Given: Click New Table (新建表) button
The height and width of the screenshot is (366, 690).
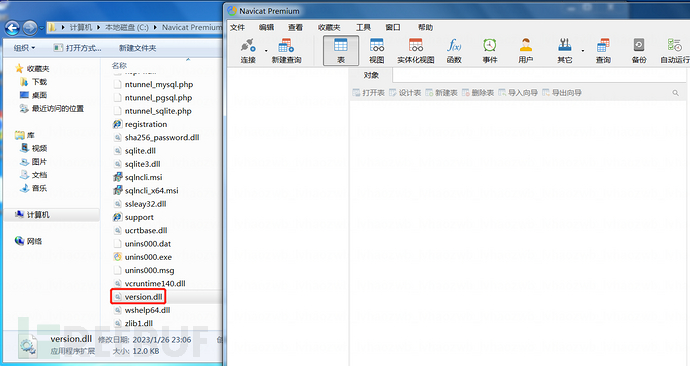Looking at the screenshot, I should coord(441,93).
